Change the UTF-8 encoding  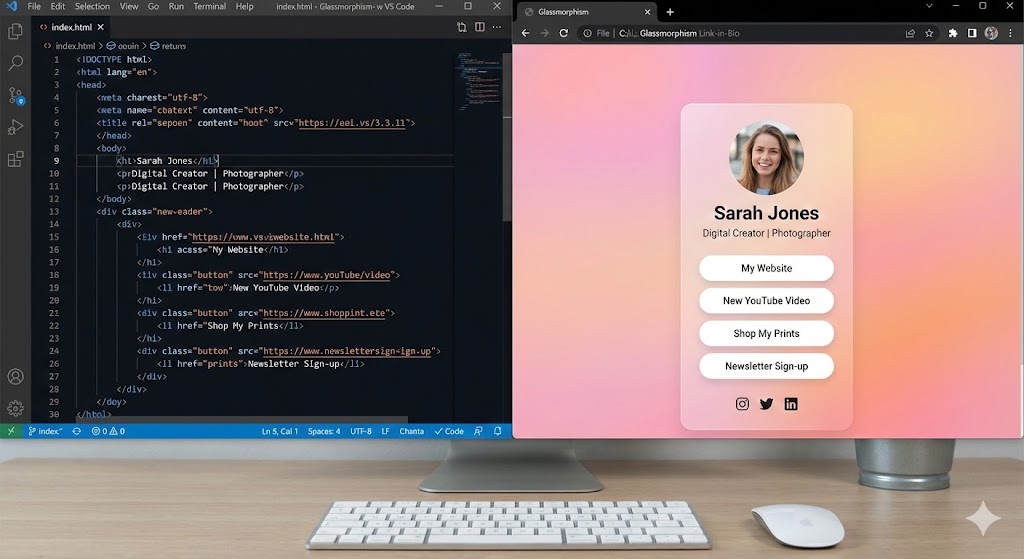(x=360, y=431)
